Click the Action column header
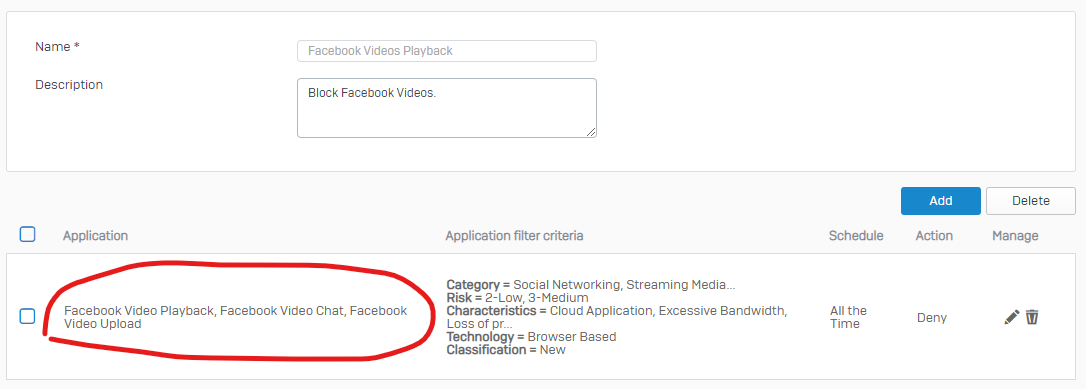Image resolution: width=1086 pixels, height=389 pixels. coord(934,235)
